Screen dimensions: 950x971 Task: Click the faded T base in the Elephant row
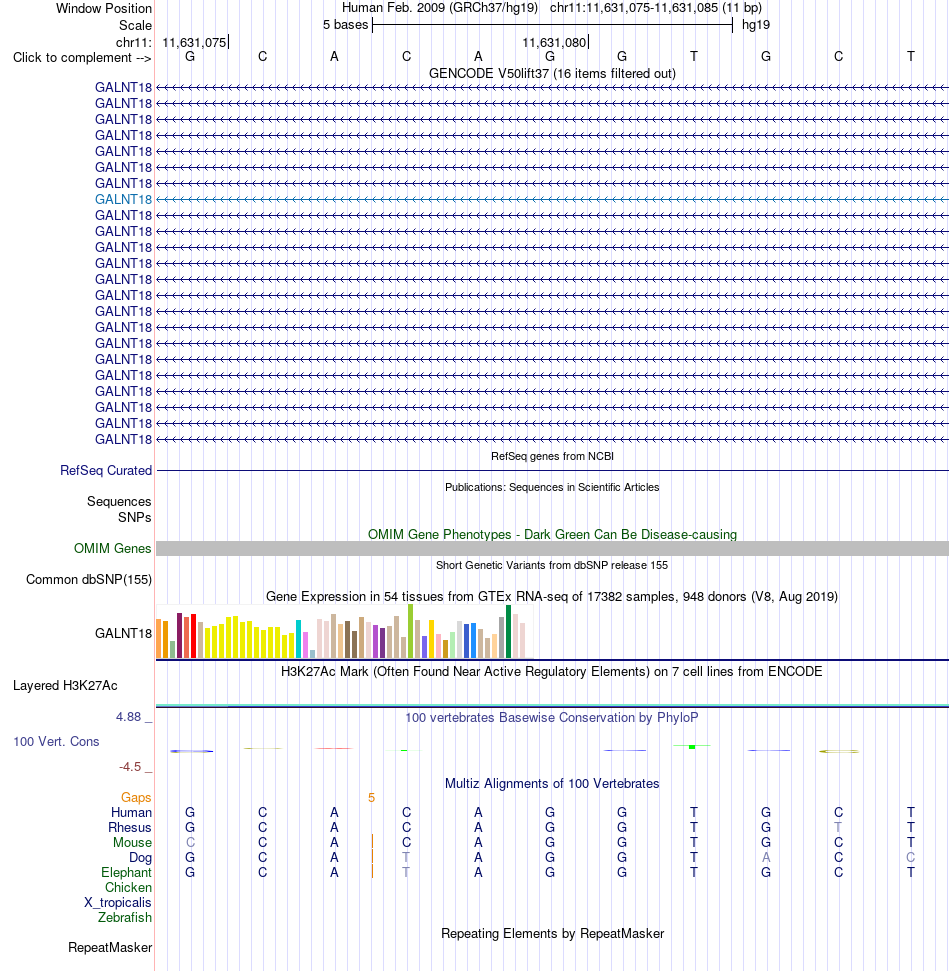406,873
